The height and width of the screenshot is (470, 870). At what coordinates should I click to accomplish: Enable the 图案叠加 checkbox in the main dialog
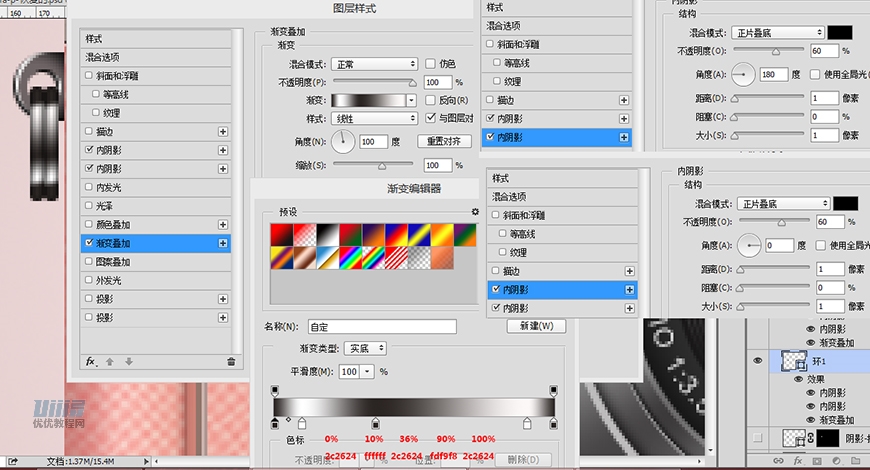(x=89, y=261)
